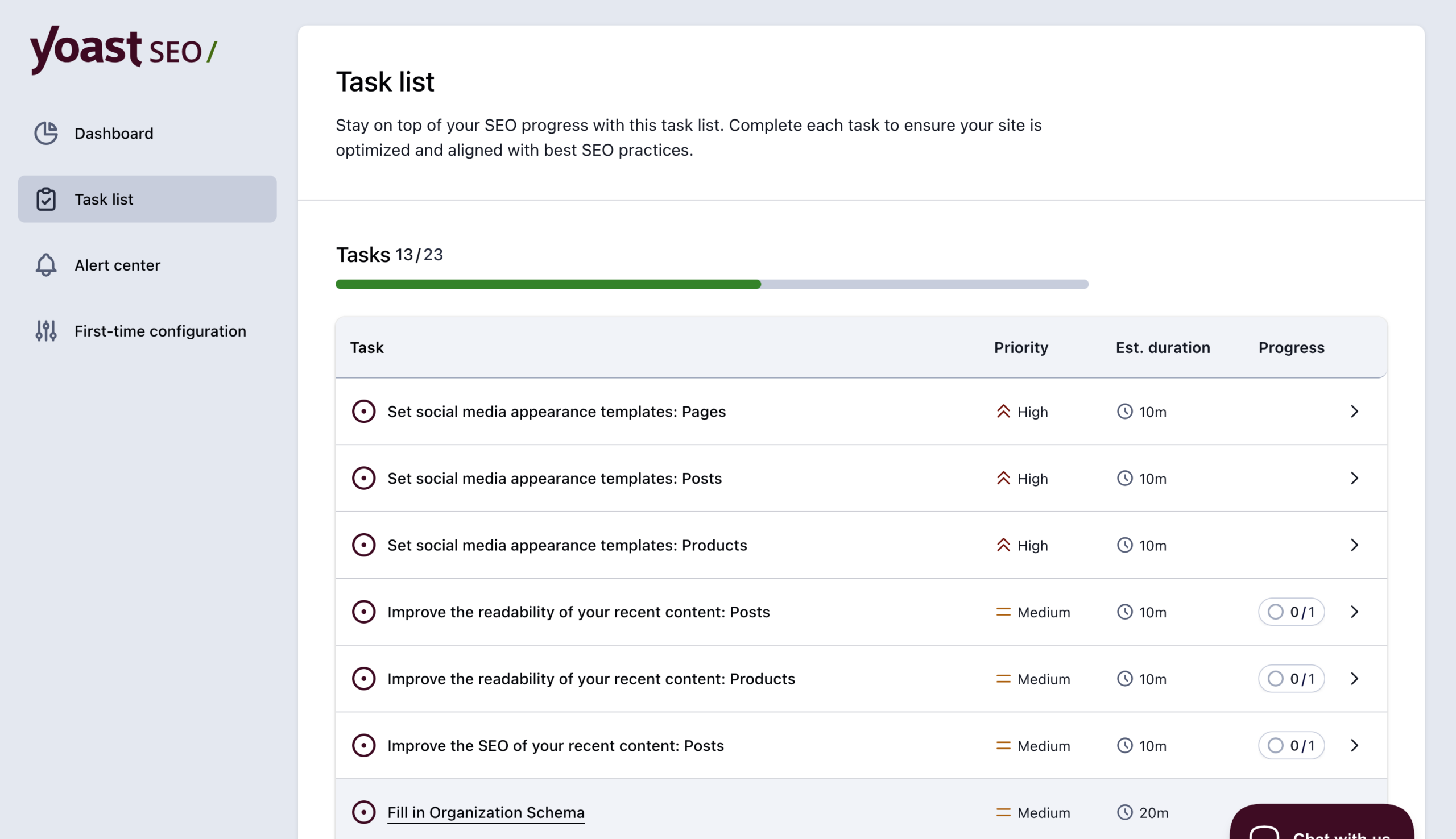Click the 0/1 progress badge for SEO: Posts
The height and width of the screenshot is (839, 1456).
1291,746
